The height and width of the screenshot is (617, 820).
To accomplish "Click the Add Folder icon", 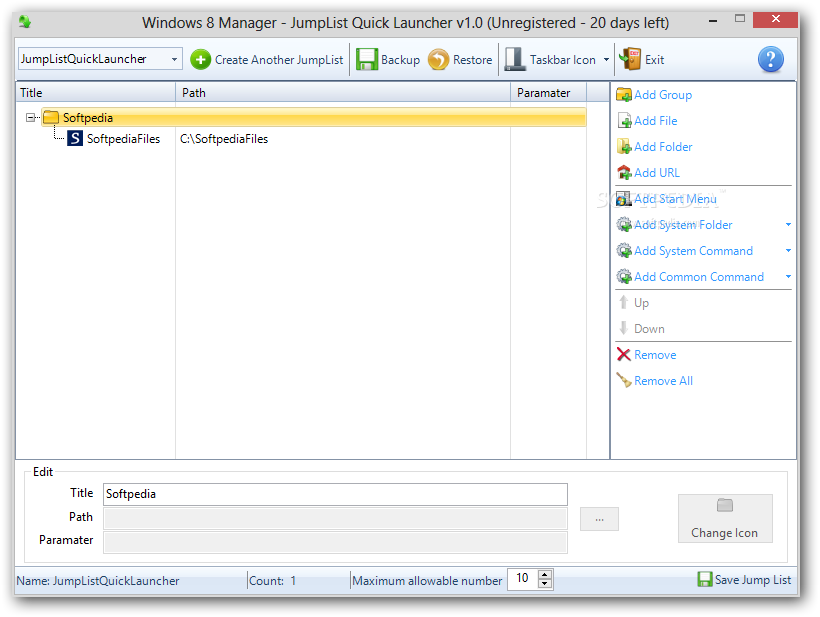I will click(624, 147).
